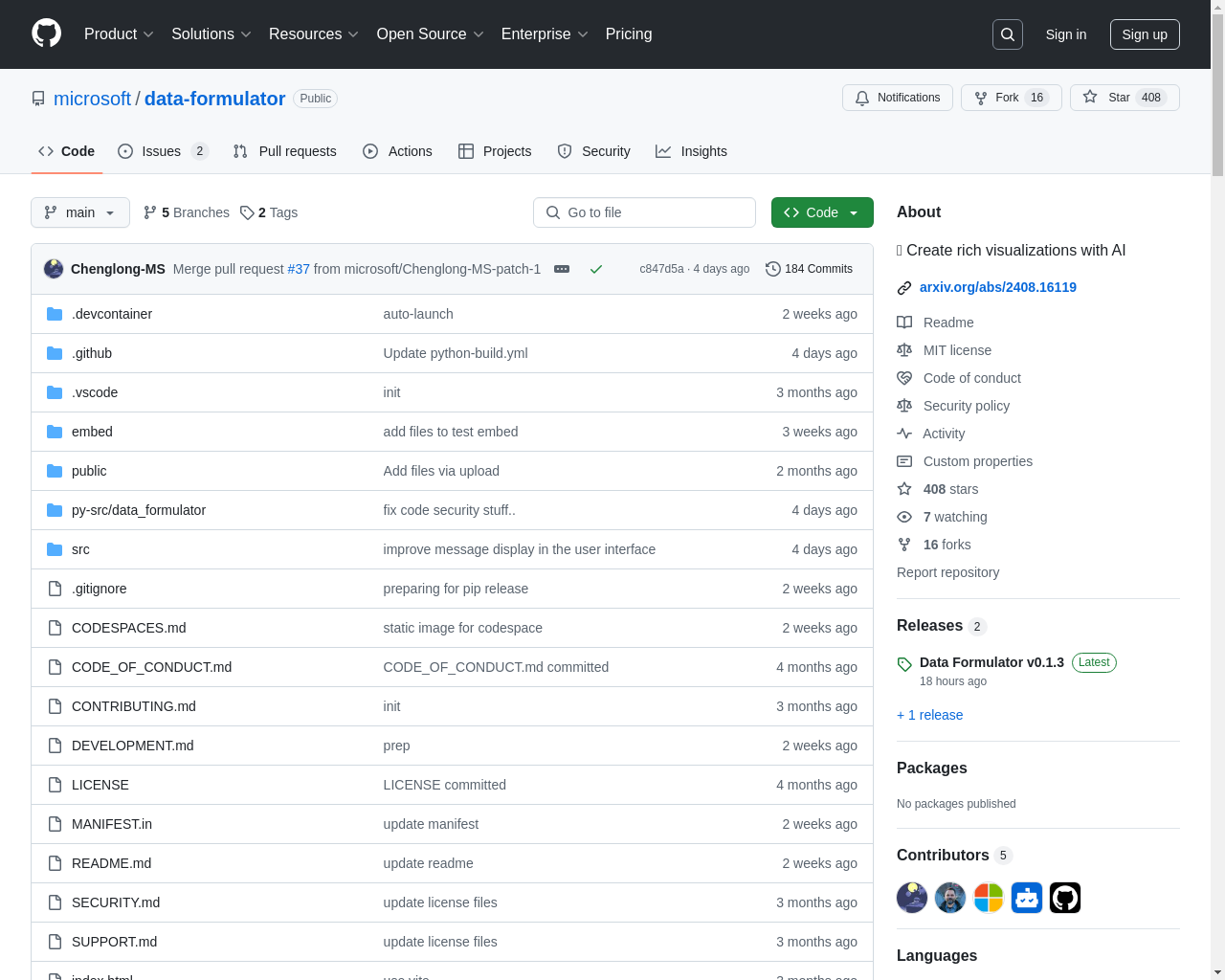This screenshot has height=980, width=1225.
Task: Expand the Resources dropdown
Action: (x=314, y=34)
